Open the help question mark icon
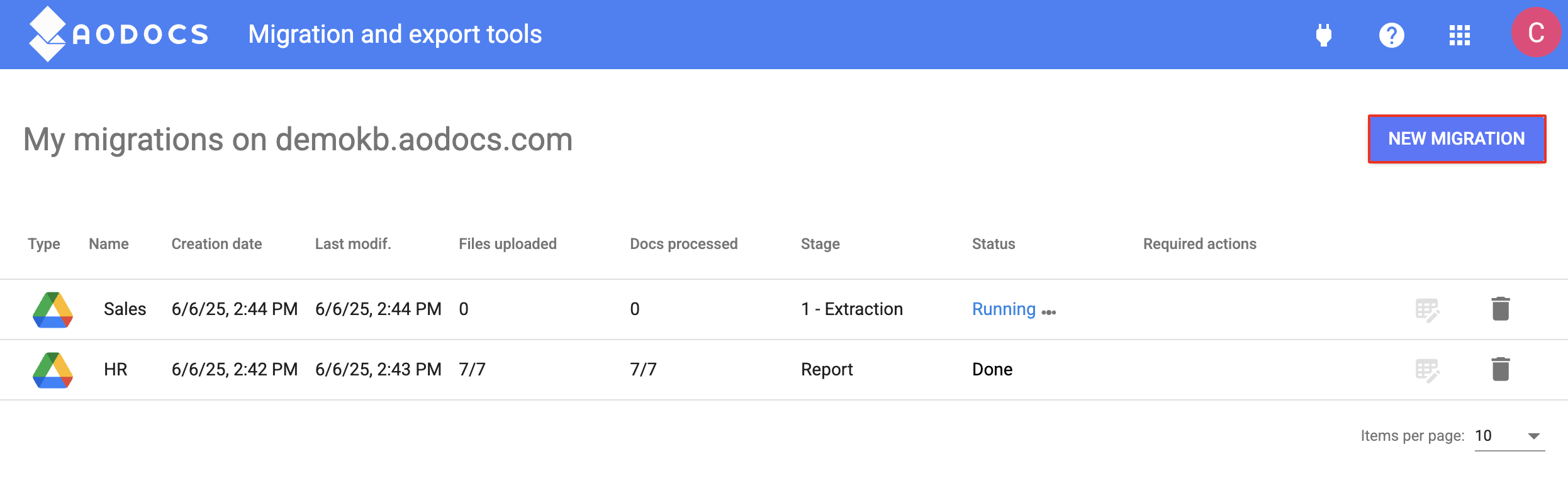This screenshot has width=1568, height=493. point(1392,35)
